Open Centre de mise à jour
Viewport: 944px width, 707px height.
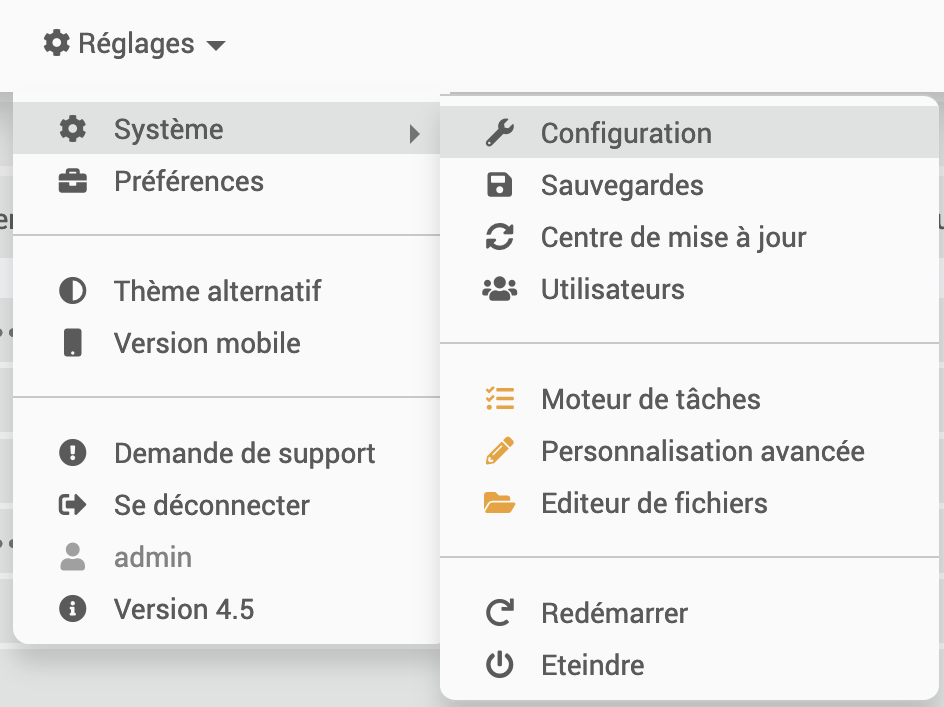coord(673,237)
